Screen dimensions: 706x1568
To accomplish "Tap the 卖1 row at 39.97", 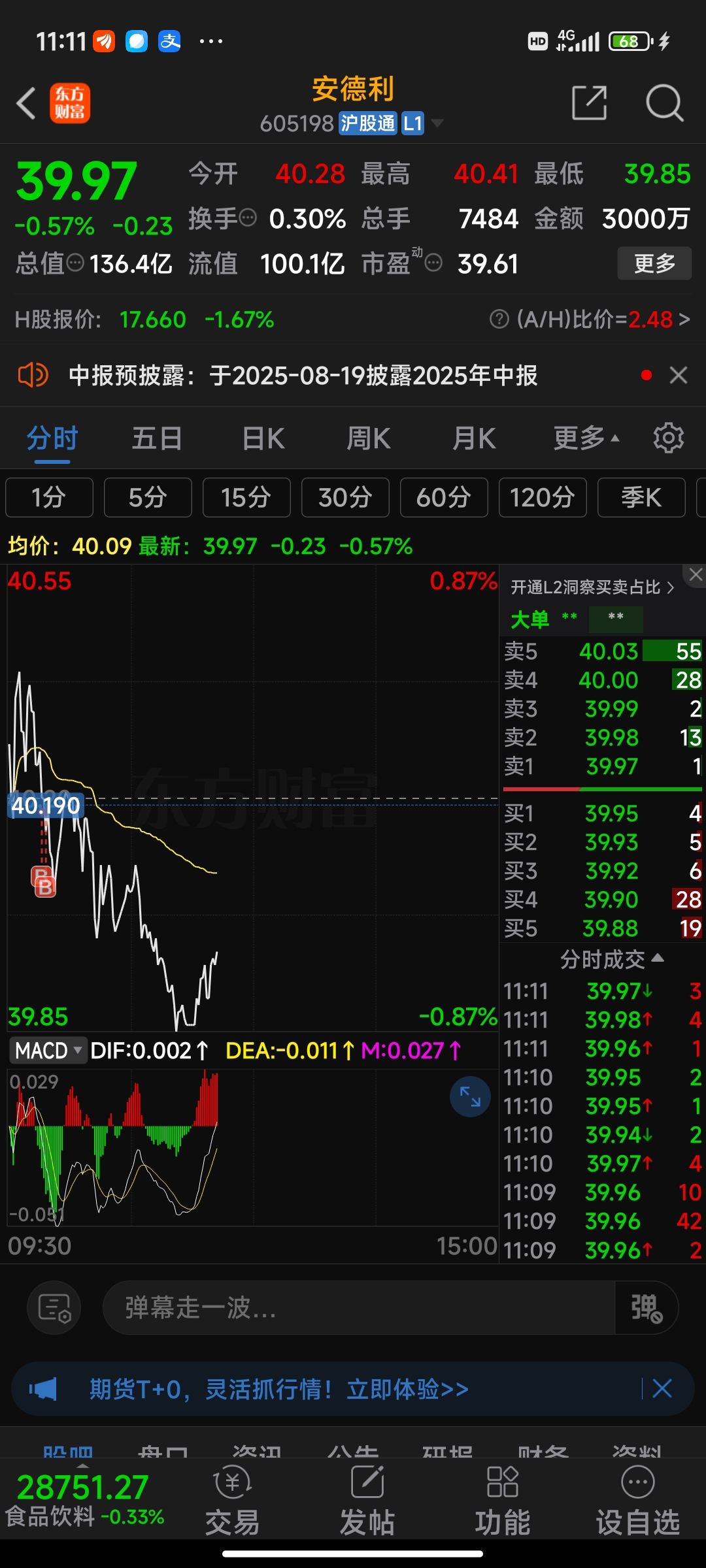I will [603, 766].
